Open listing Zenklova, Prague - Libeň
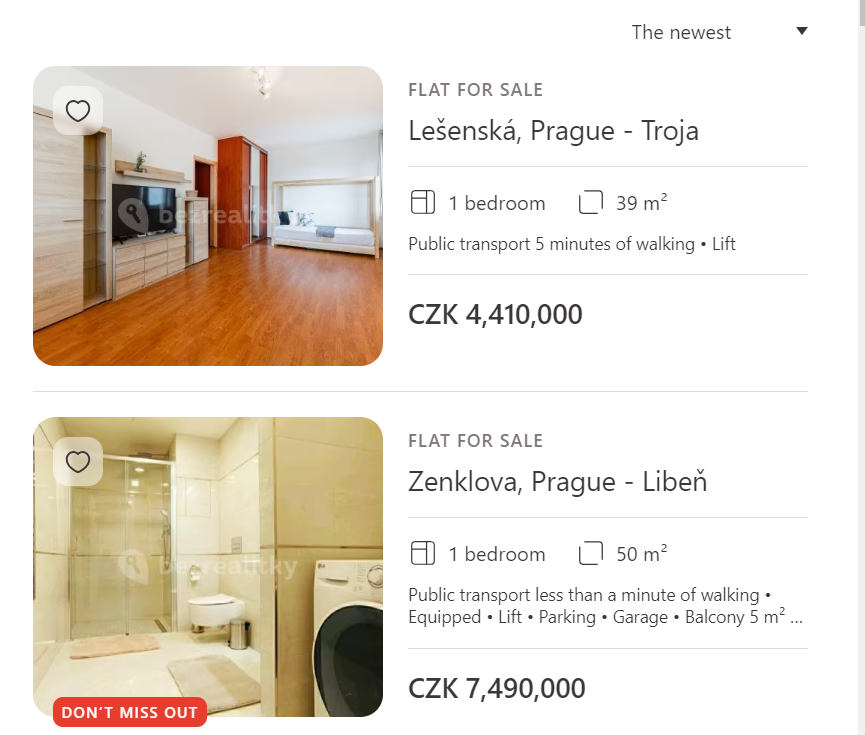 pos(557,482)
